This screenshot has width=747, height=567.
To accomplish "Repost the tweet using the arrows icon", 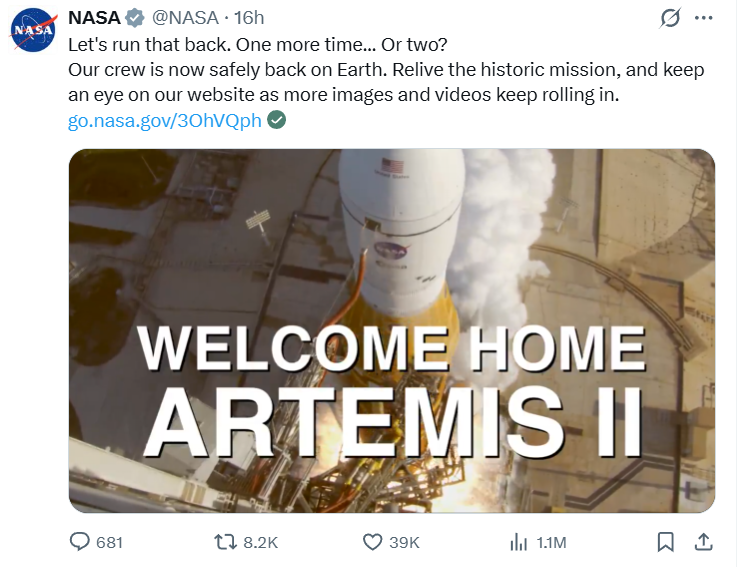I will coord(225,542).
